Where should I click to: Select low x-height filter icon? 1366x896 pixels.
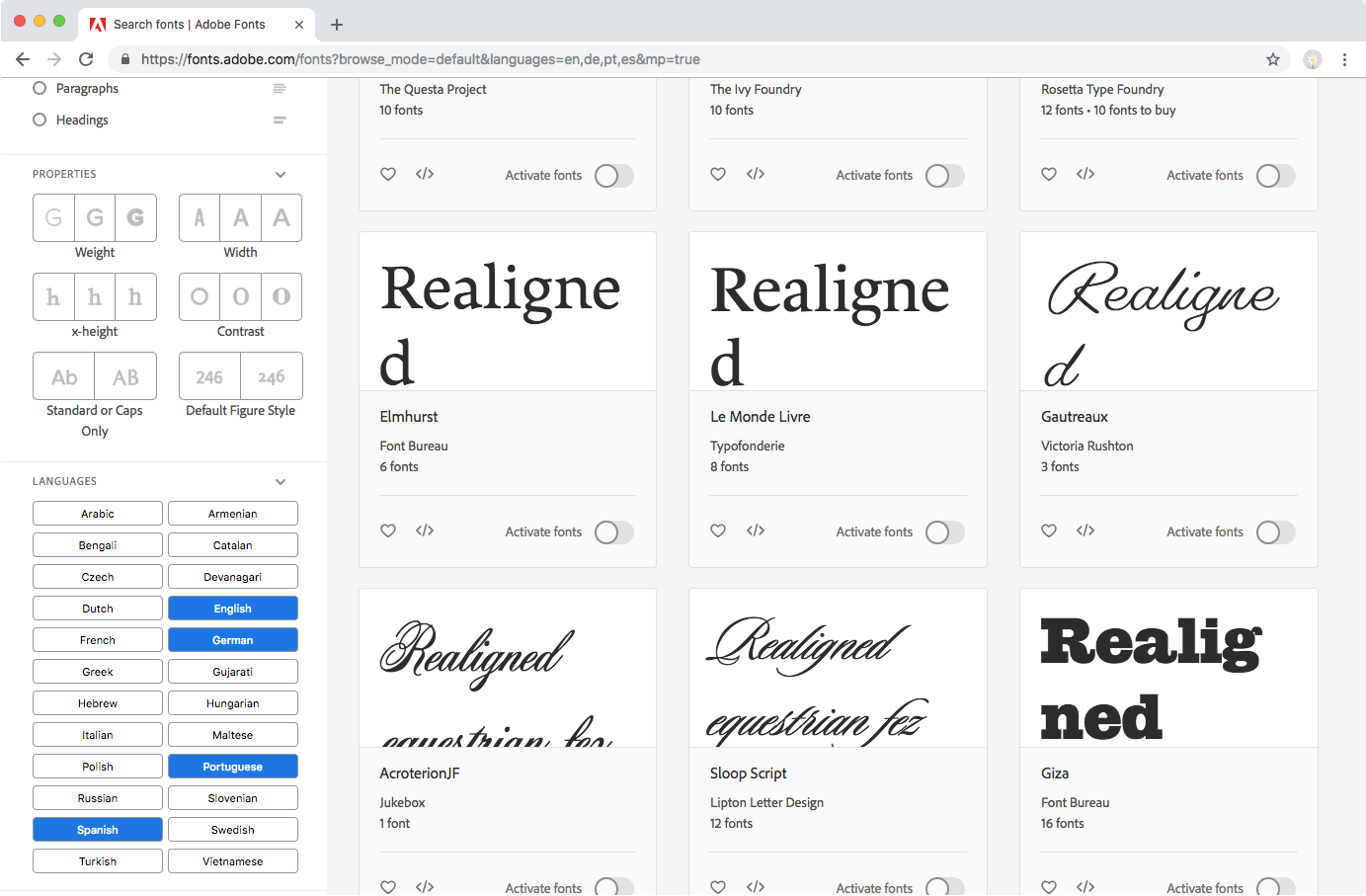point(53,296)
